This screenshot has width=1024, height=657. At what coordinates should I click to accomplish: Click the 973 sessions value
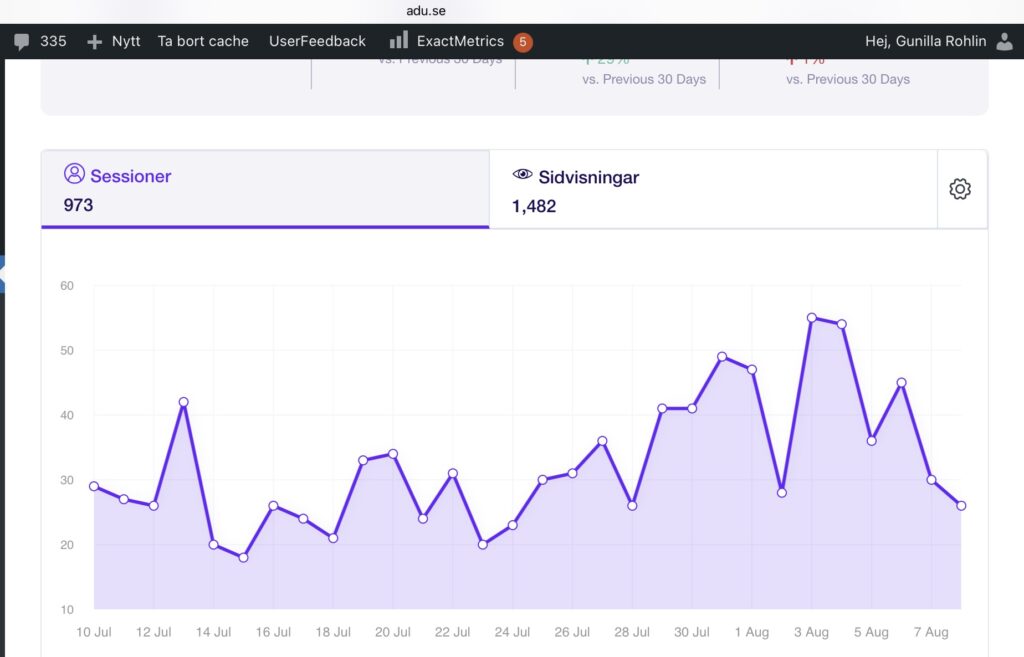(x=78, y=205)
